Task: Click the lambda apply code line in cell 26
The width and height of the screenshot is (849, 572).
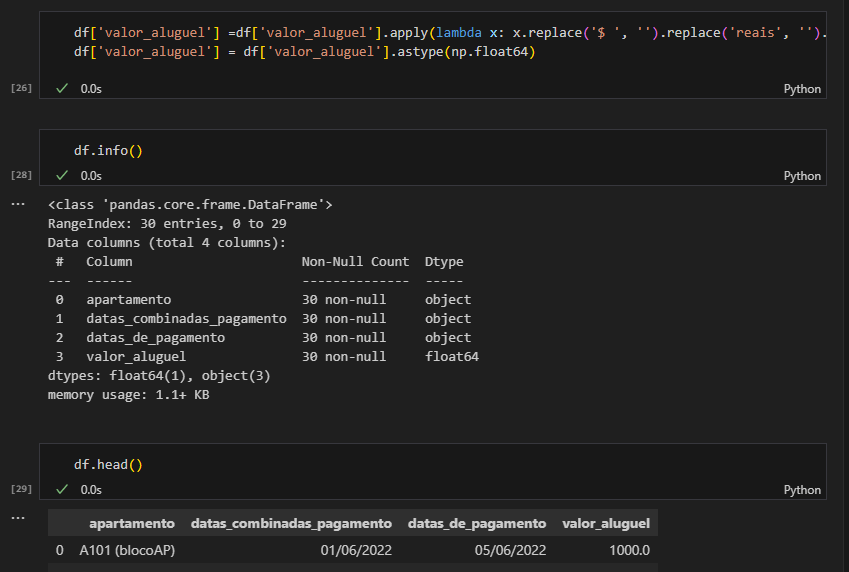Action: click(x=450, y=33)
